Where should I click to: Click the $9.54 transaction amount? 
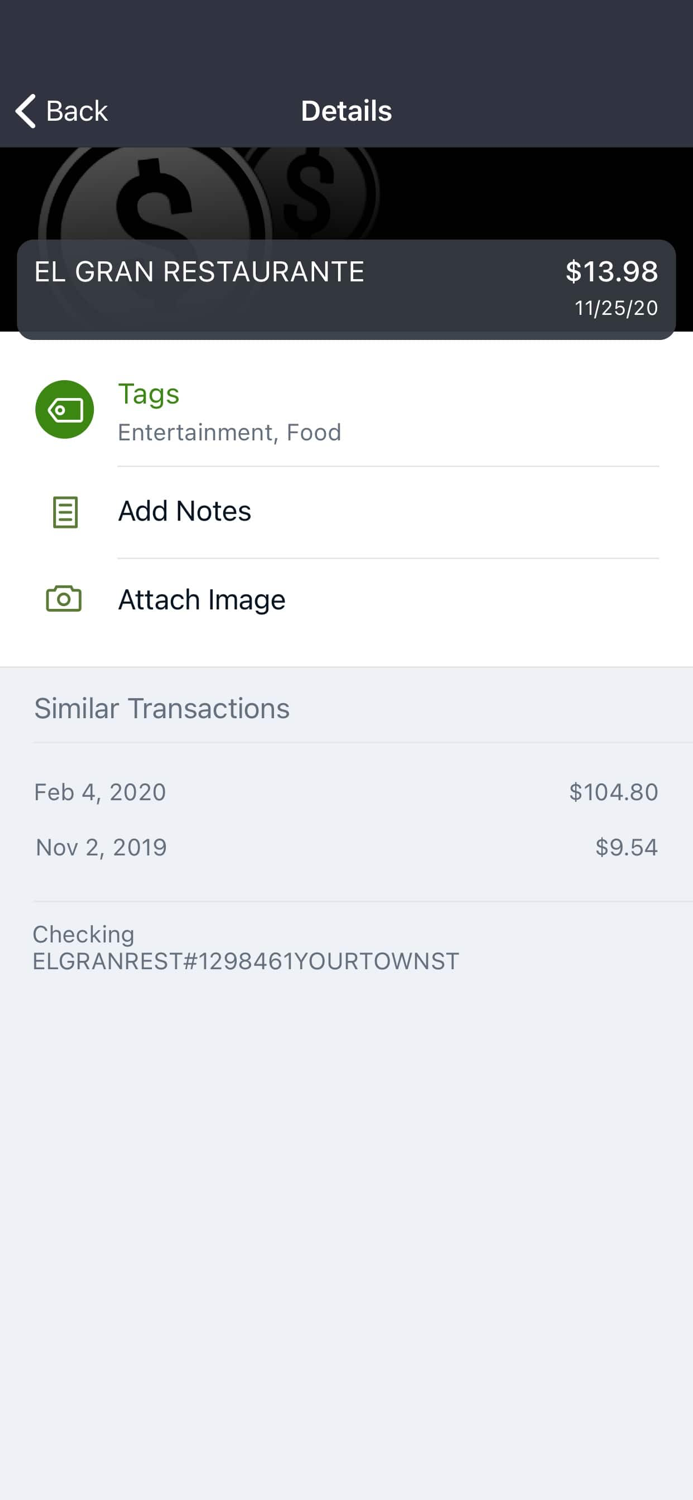tap(626, 848)
